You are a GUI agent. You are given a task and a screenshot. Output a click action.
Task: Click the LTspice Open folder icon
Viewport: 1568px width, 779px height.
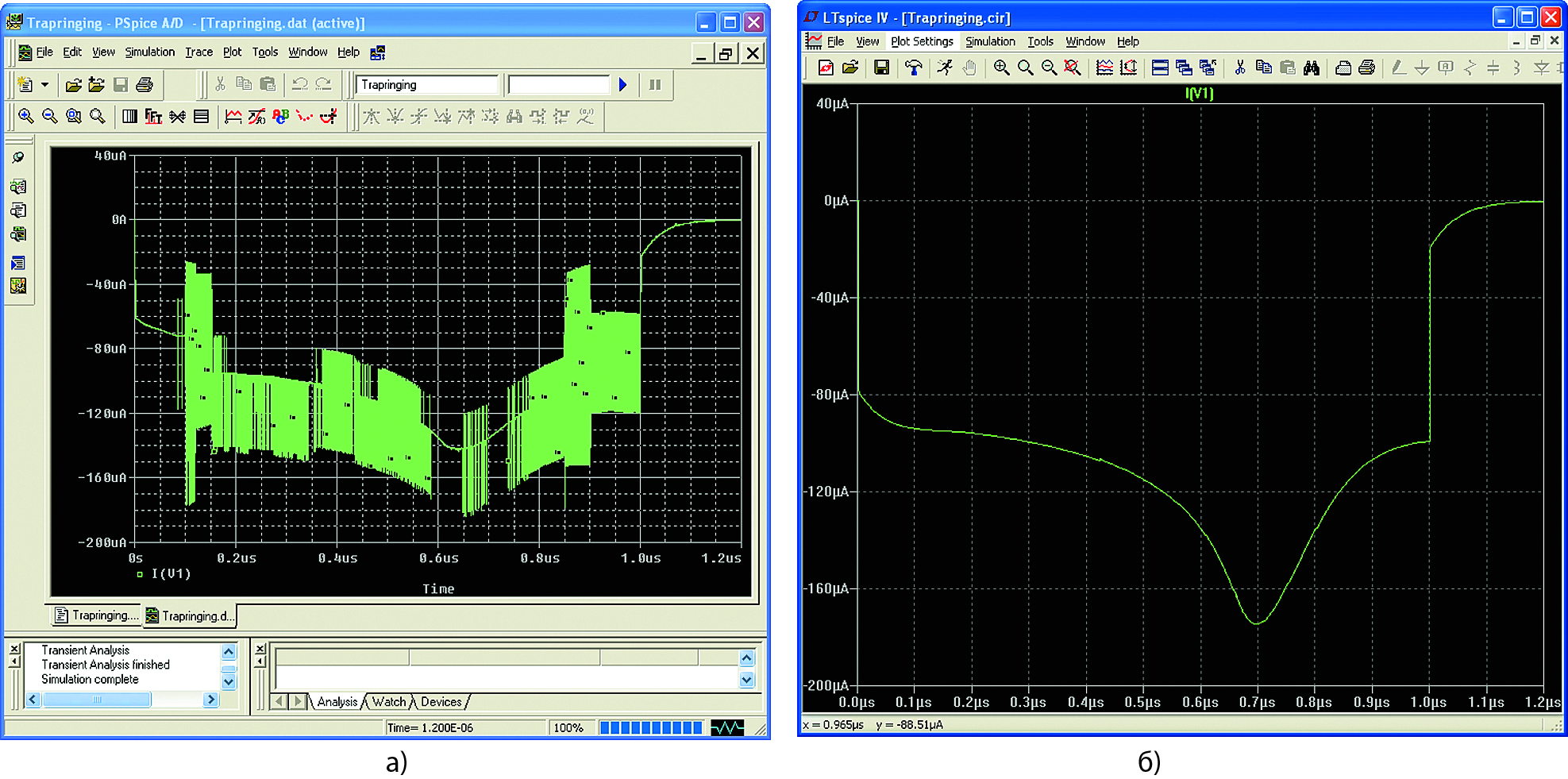(850, 67)
